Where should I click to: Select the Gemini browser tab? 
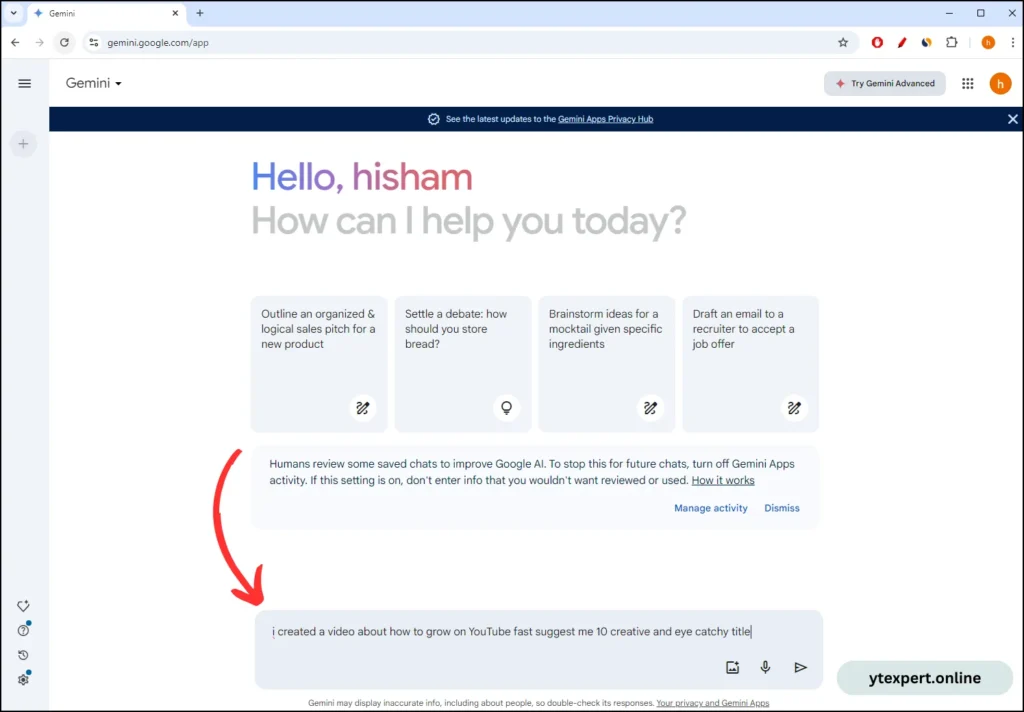(100, 13)
